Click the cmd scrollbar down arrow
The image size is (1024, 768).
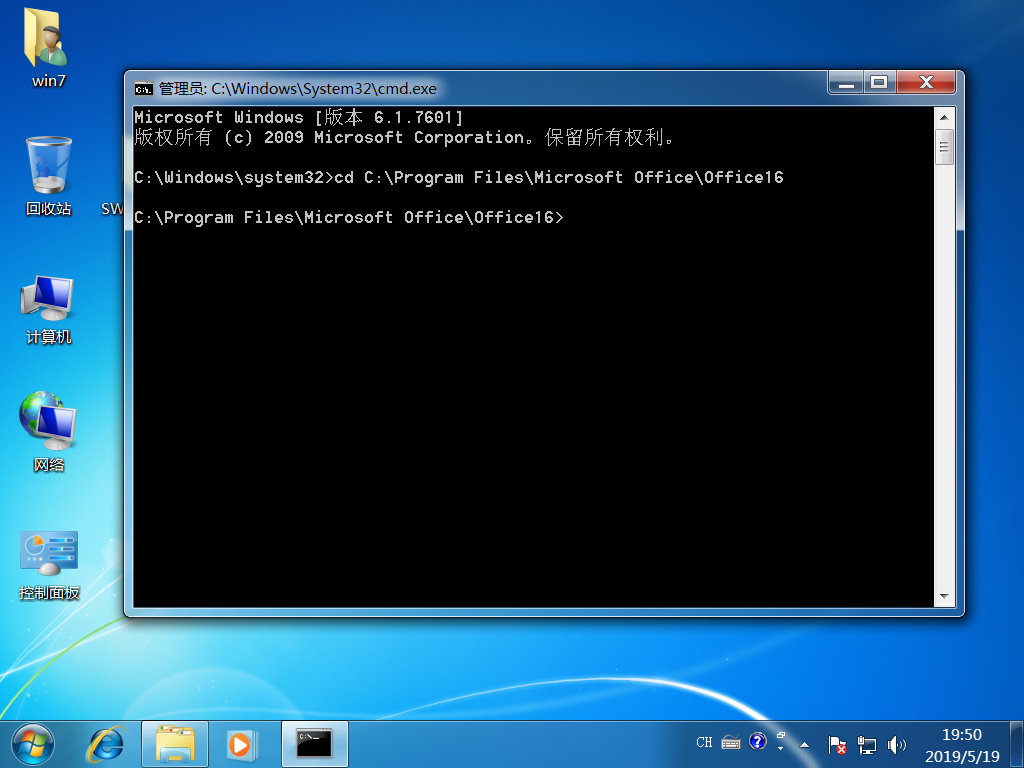[x=944, y=596]
